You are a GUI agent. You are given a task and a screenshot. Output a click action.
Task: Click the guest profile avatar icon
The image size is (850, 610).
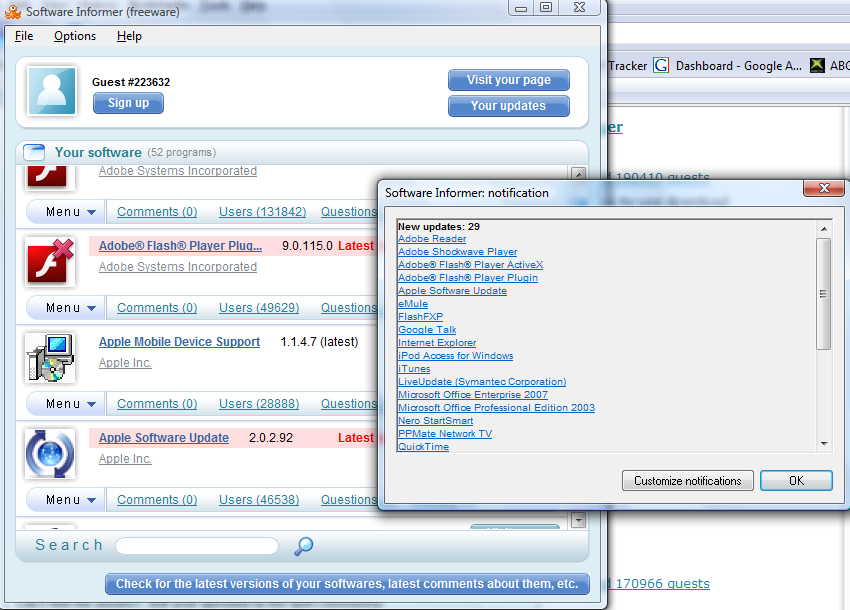coord(52,91)
